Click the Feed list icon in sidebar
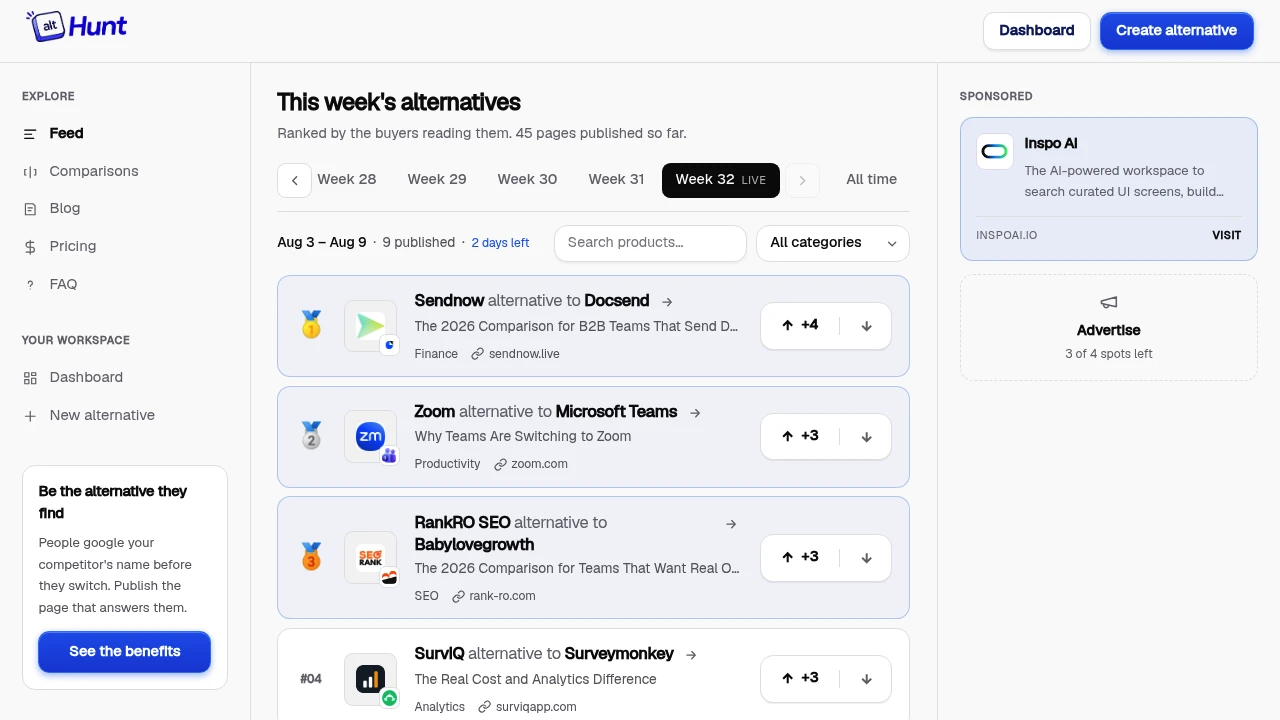 point(30,134)
